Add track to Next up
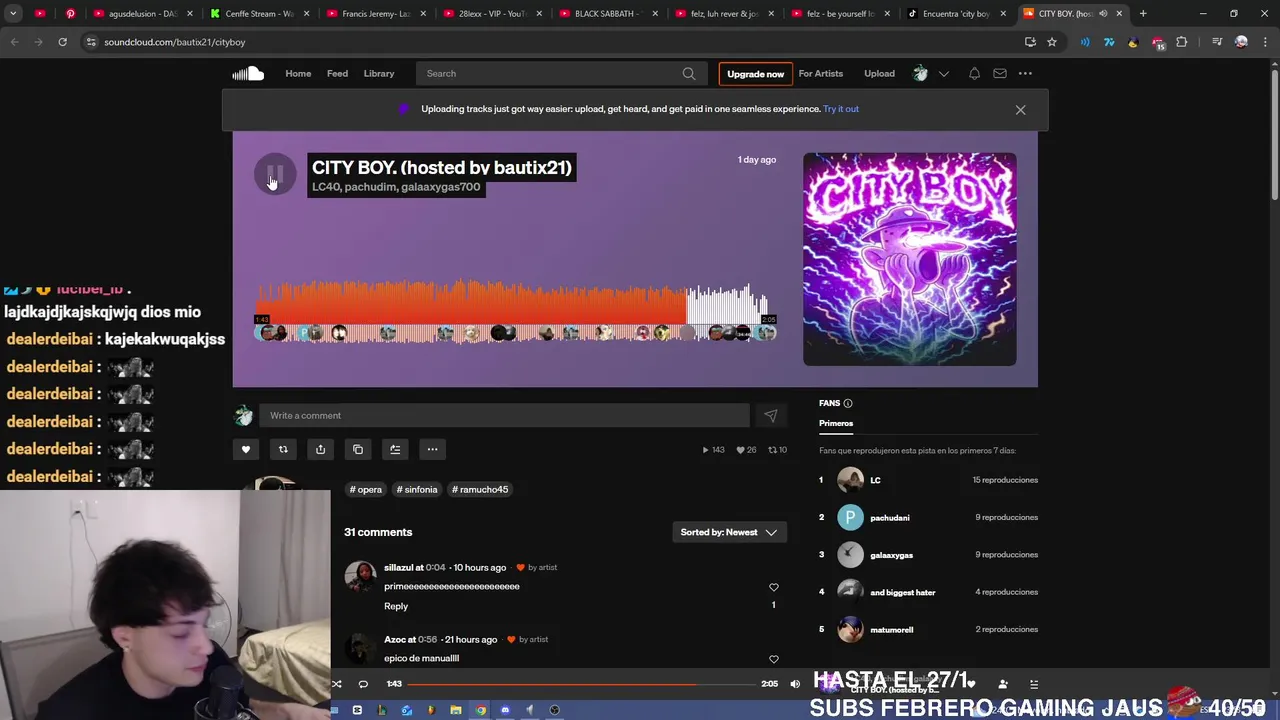The width and height of the screenshot is (1280, 720). tap(395, 449)
